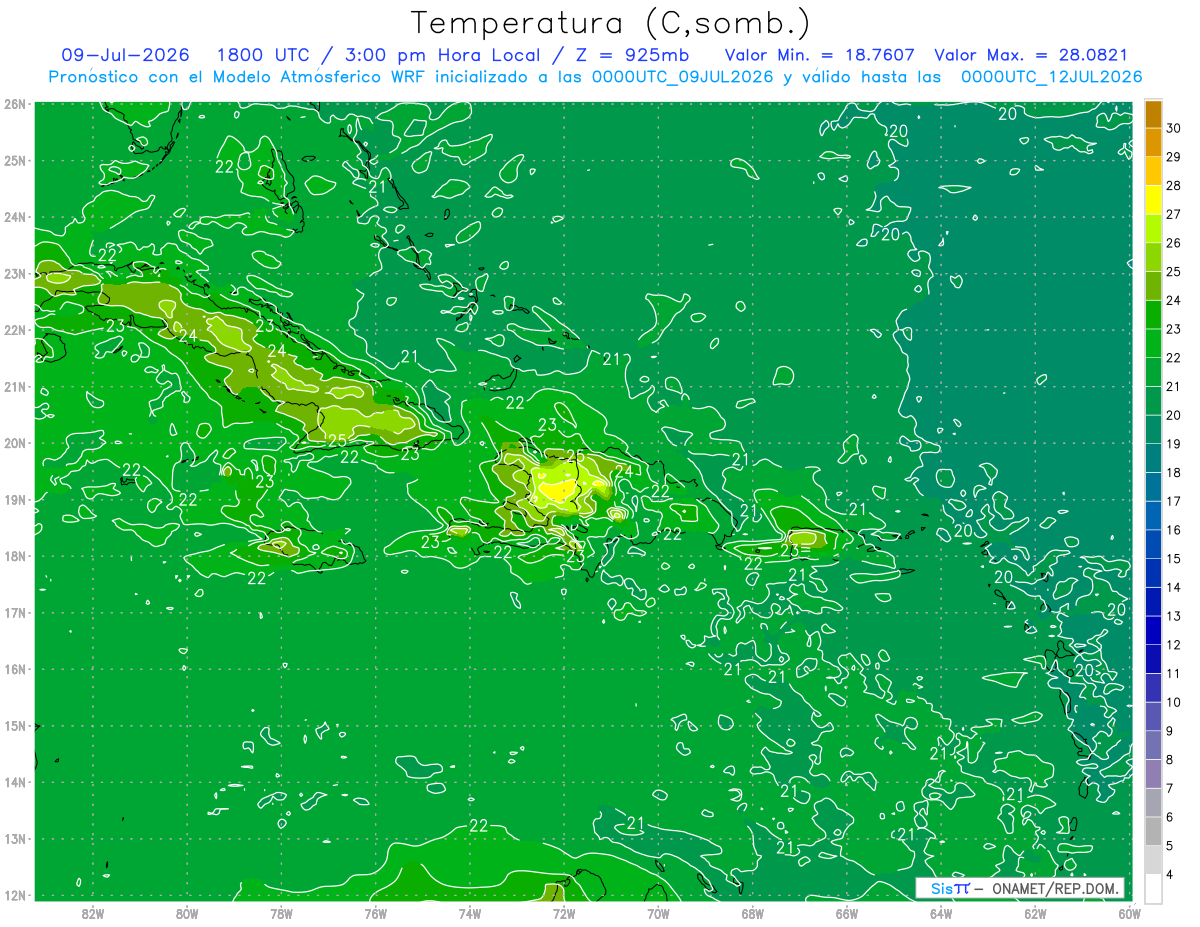Click the '76W' longitude axis label
The width and height of the screenshot is (1200, 927).
376,913
